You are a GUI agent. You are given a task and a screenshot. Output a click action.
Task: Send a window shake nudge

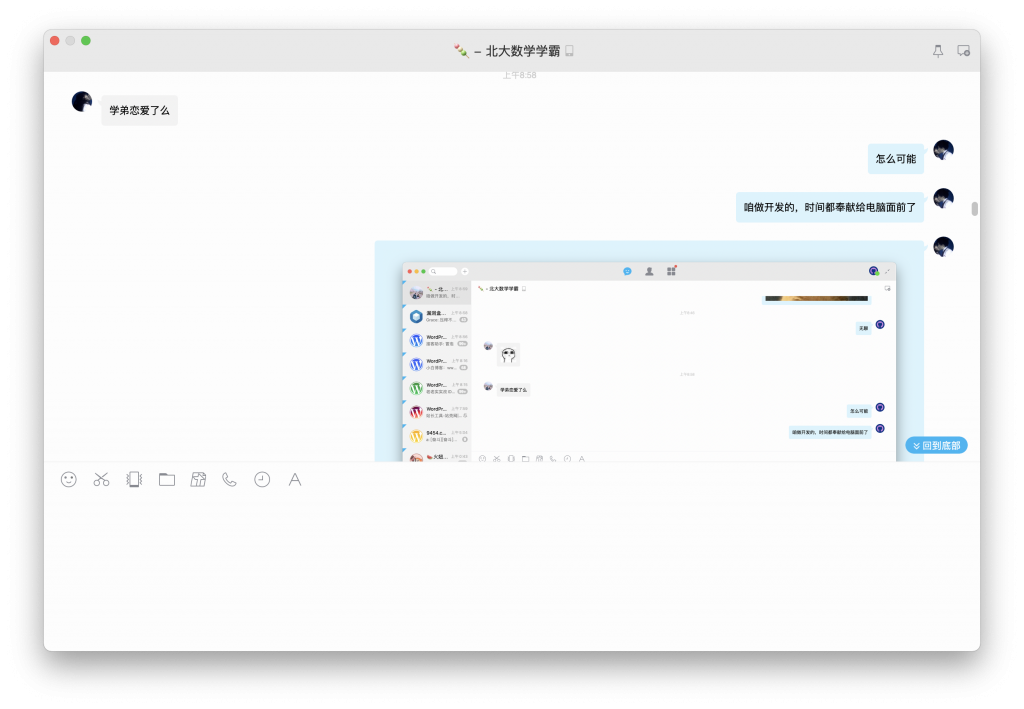tap(133, 480)
